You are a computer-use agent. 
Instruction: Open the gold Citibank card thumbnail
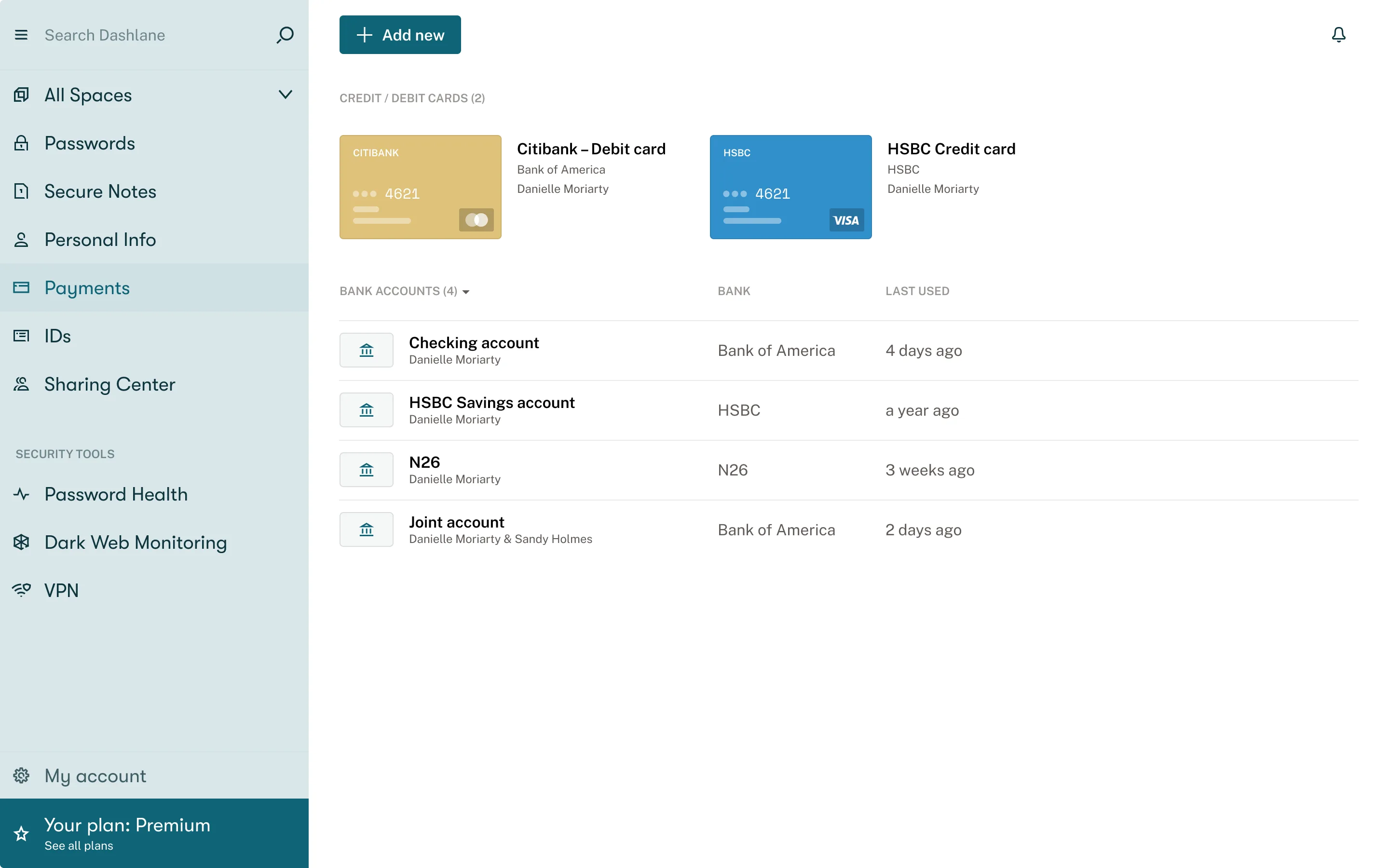coord(420,187)
